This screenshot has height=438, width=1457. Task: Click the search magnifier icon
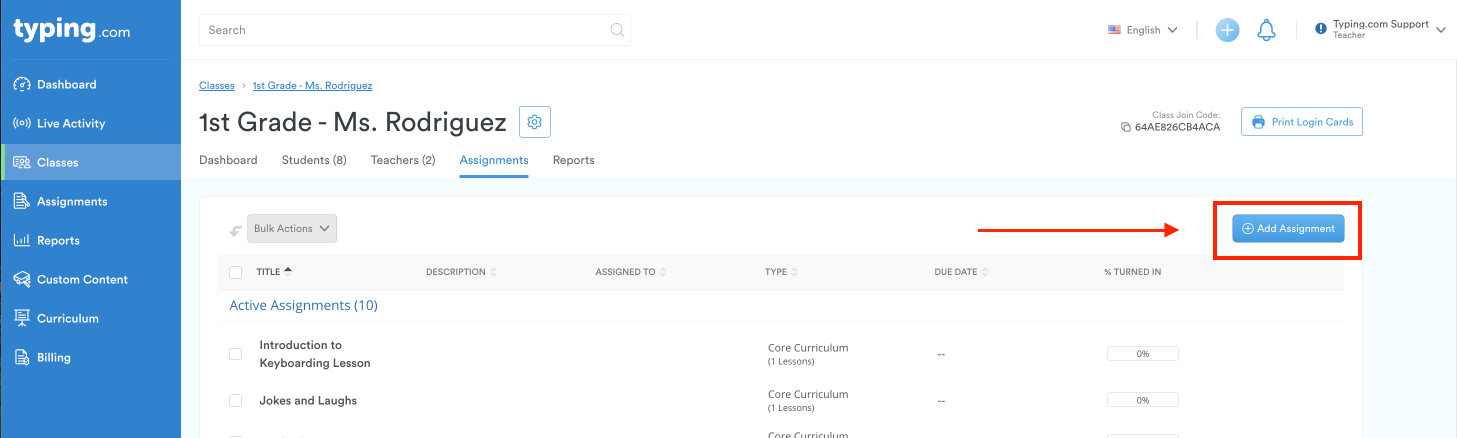click(x=617, y=30)
